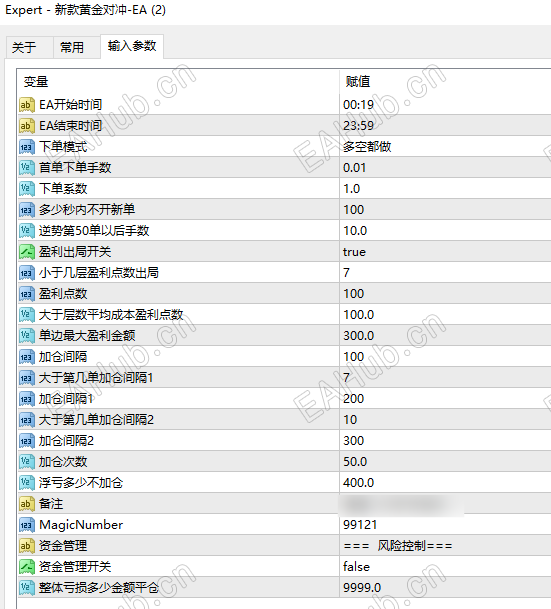
Task: Click the double icon beside 大于层数平均成本盈利点数
Action: click(26, 315)
